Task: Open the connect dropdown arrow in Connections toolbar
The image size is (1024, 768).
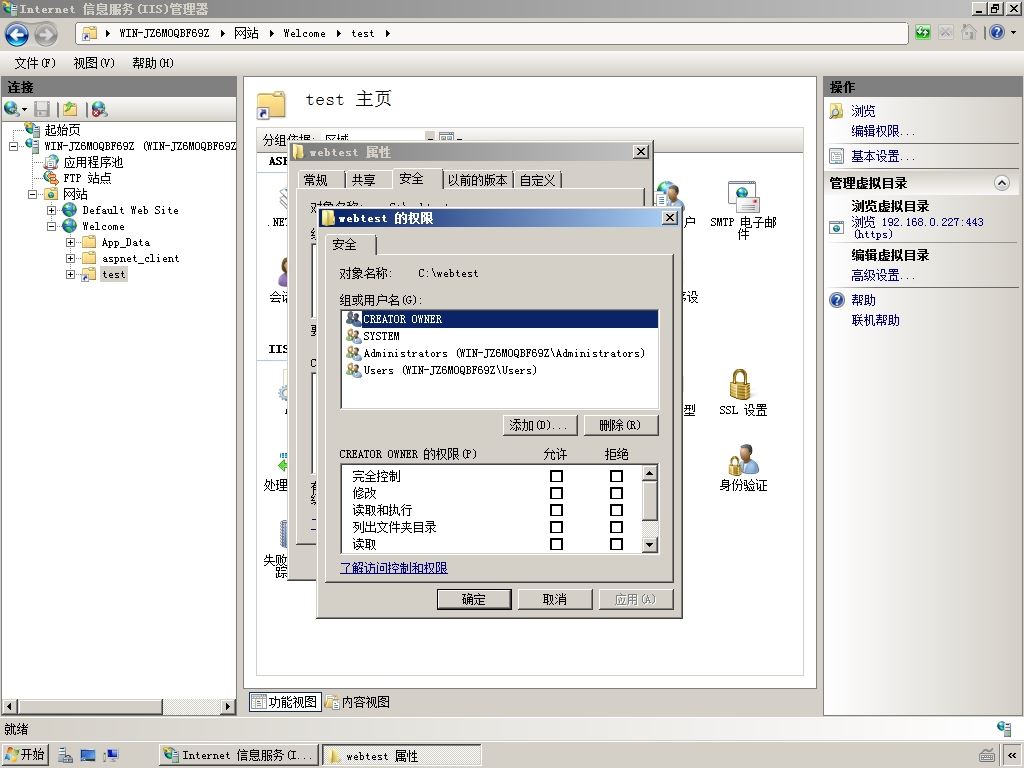Action: [x=25, y=110]
